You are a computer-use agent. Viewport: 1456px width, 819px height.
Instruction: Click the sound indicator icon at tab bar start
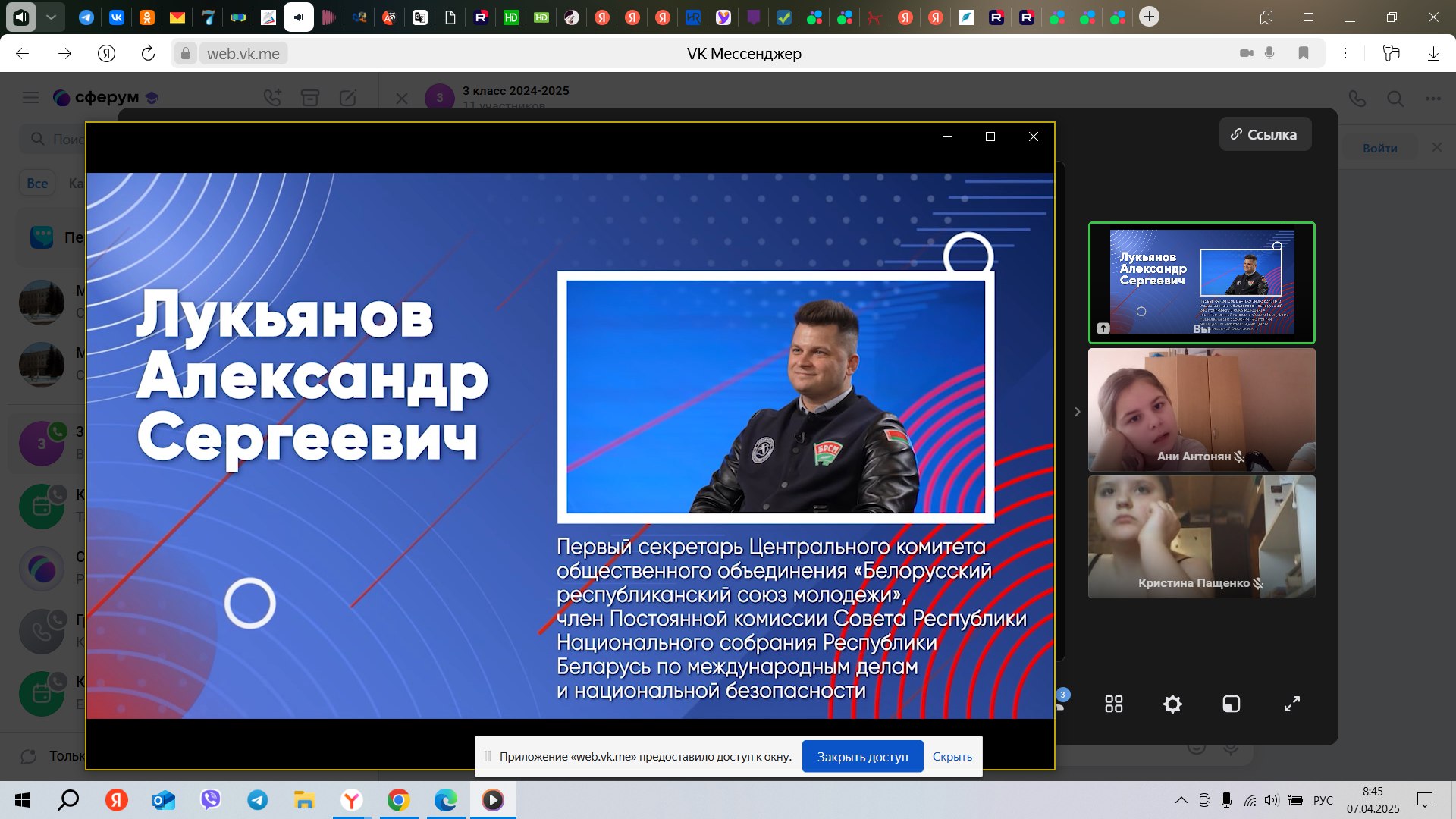20,17
